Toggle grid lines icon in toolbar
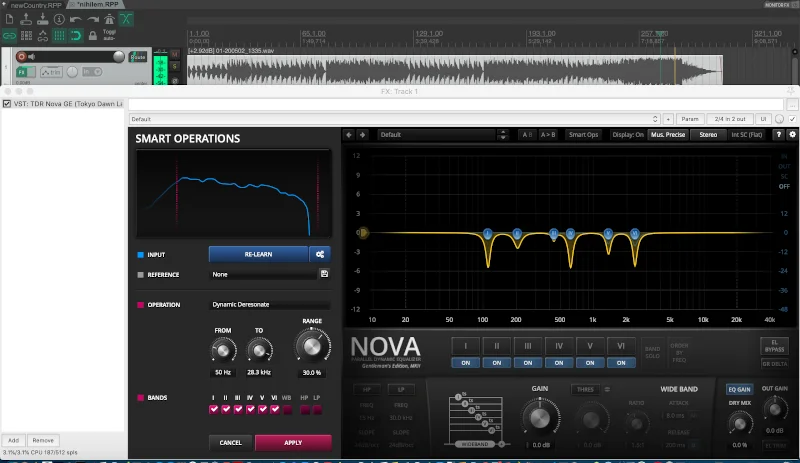 [59, 36]
